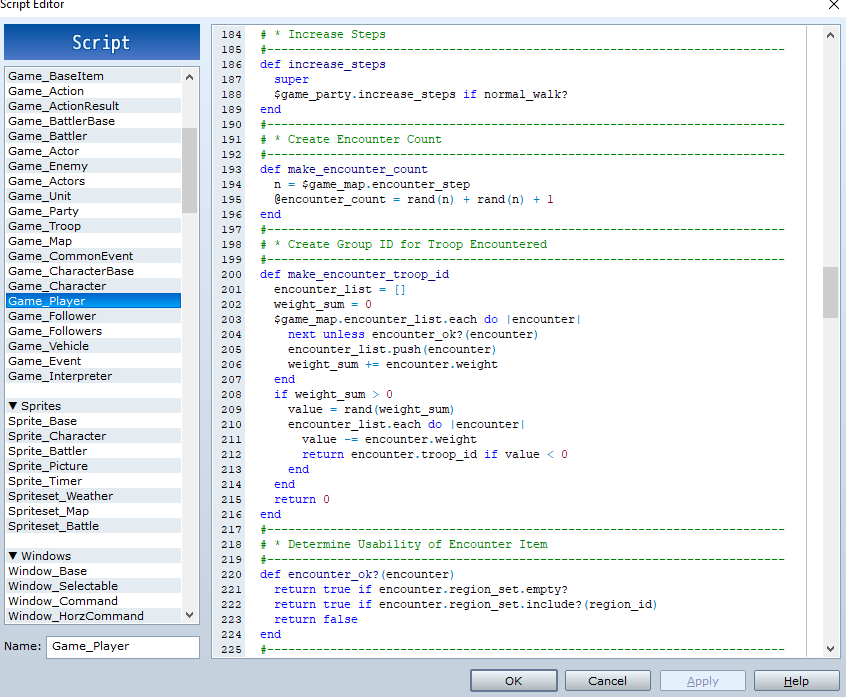The image size is (846, 697).
Task: Choose the Game_Unit script
Action: point(94,196)
